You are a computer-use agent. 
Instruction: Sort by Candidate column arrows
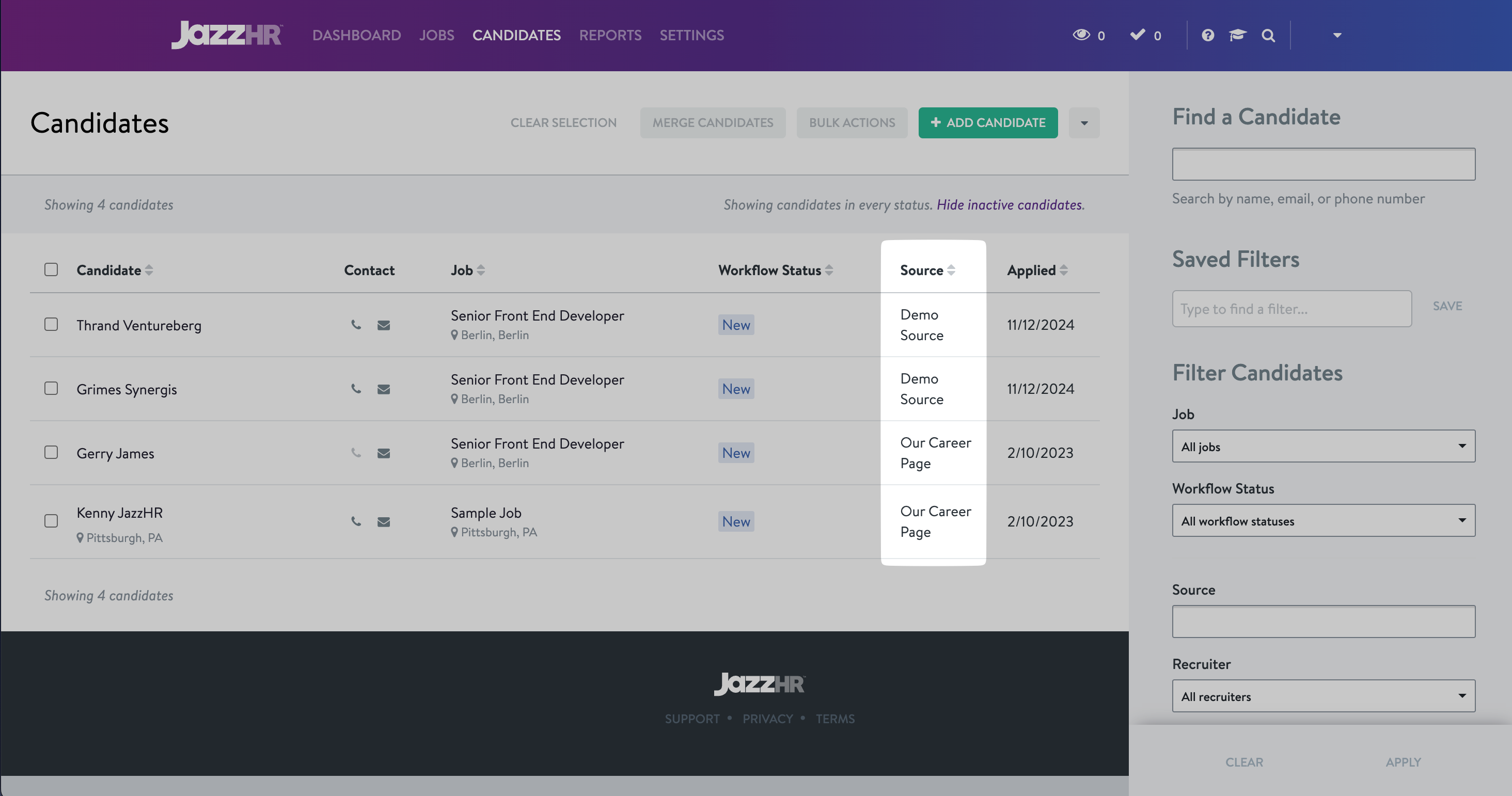149,270
